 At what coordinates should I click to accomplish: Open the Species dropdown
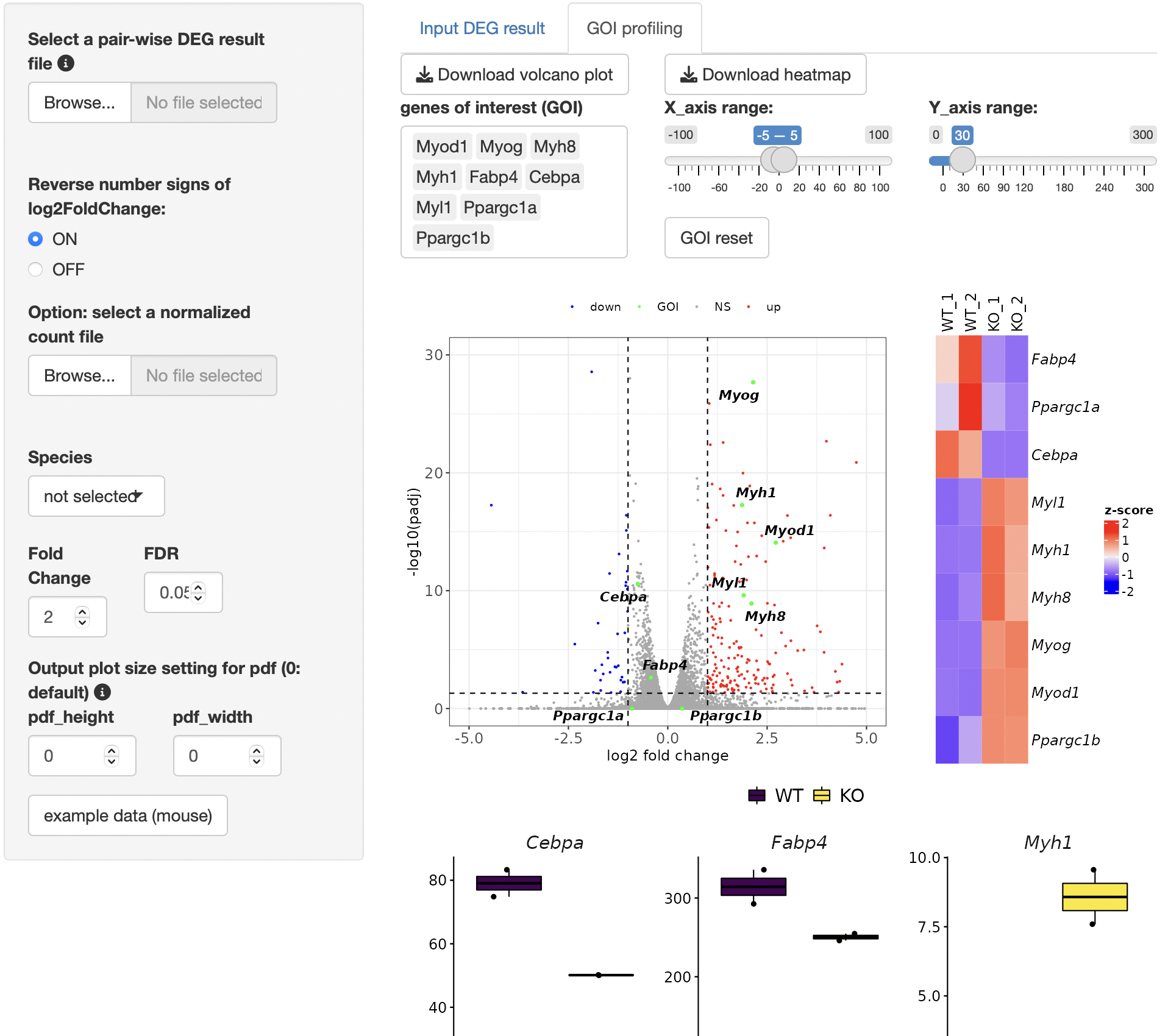click(96, 496)
